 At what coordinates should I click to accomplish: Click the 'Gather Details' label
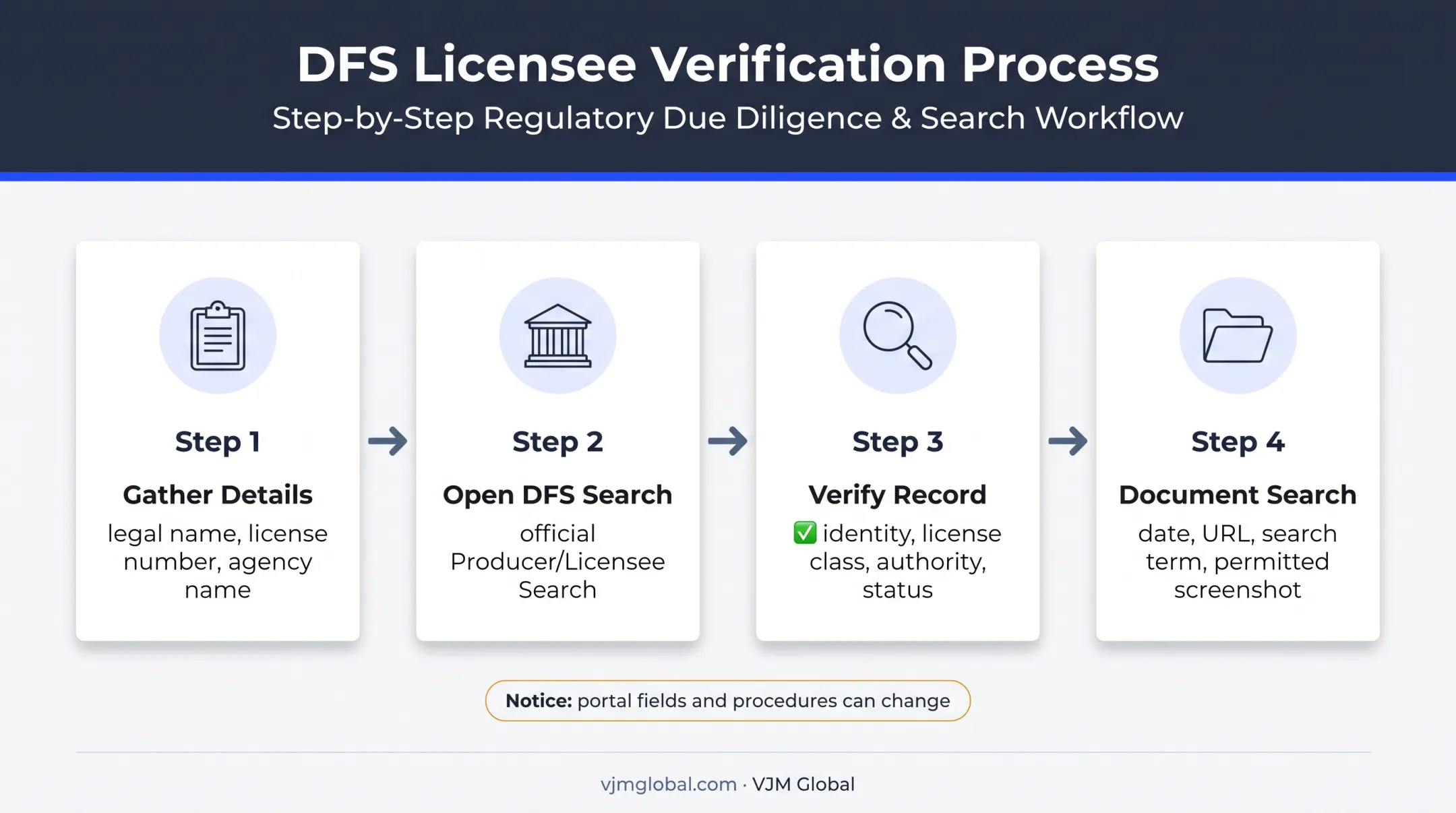tap(218, 495)
